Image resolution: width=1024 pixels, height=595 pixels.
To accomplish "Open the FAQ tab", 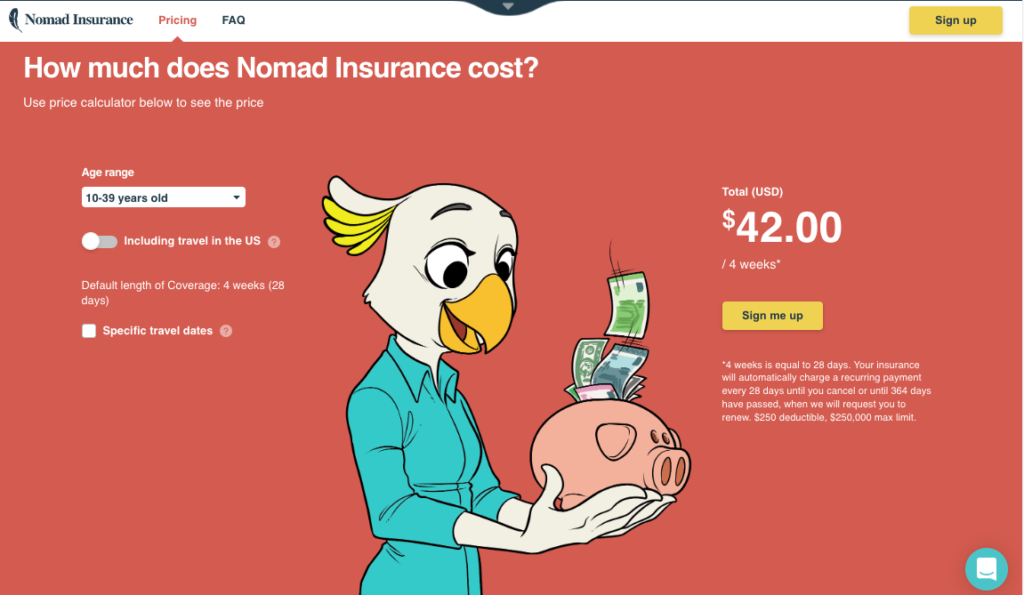I will click(x=233, y=20).
